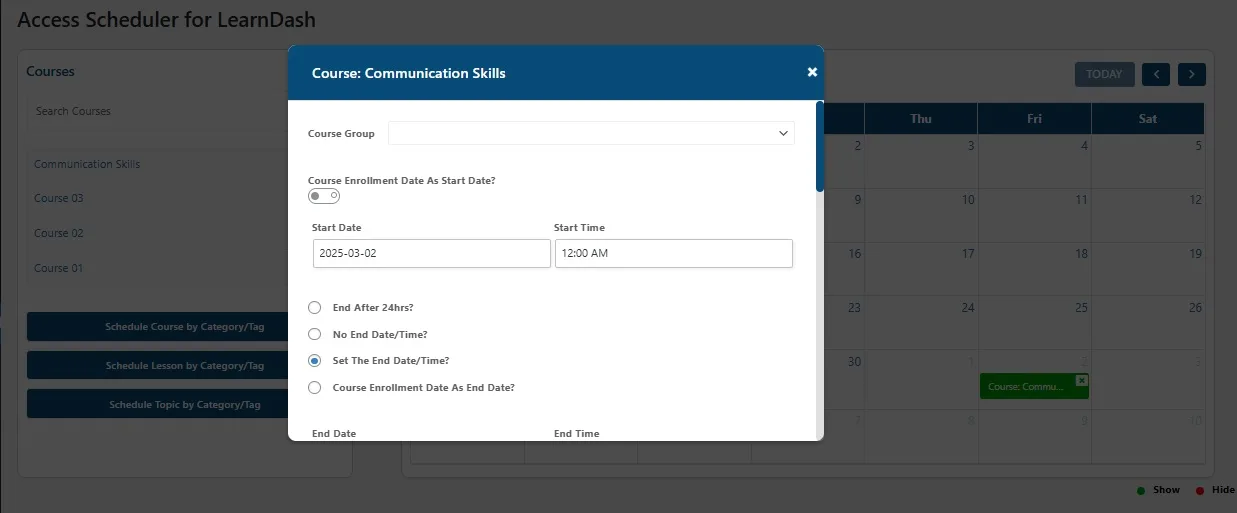Click the Sat column header
The width and height of the screenshot is (1237, 513).
click(x=1148, y=119)
